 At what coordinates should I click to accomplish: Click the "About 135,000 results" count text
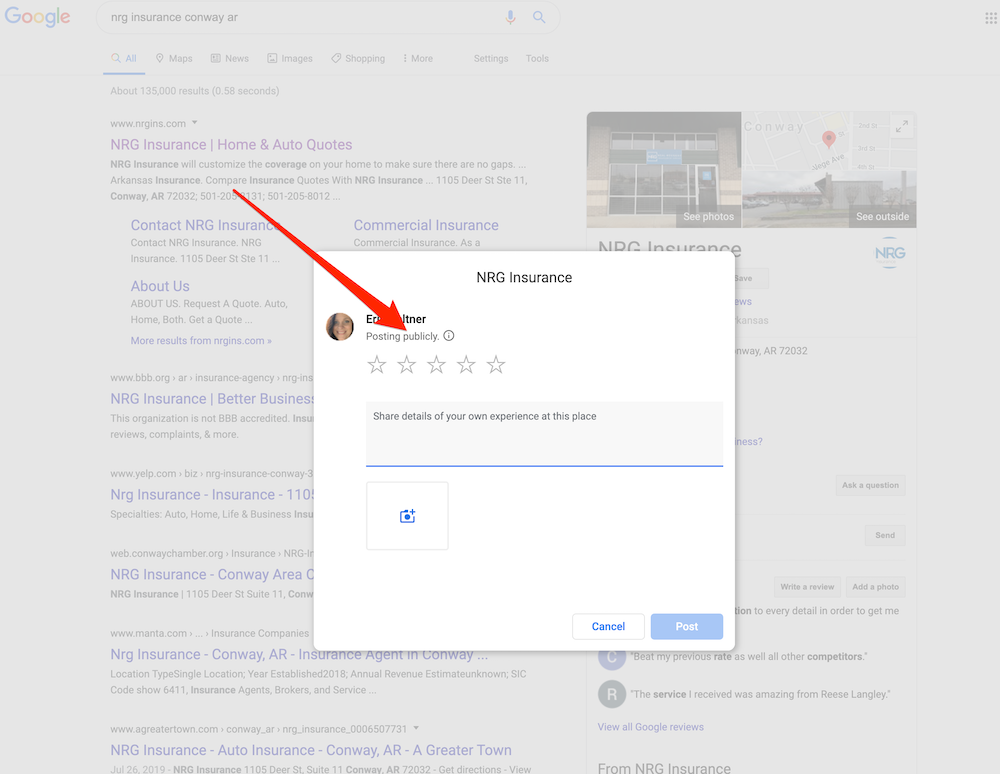point(195,91)
